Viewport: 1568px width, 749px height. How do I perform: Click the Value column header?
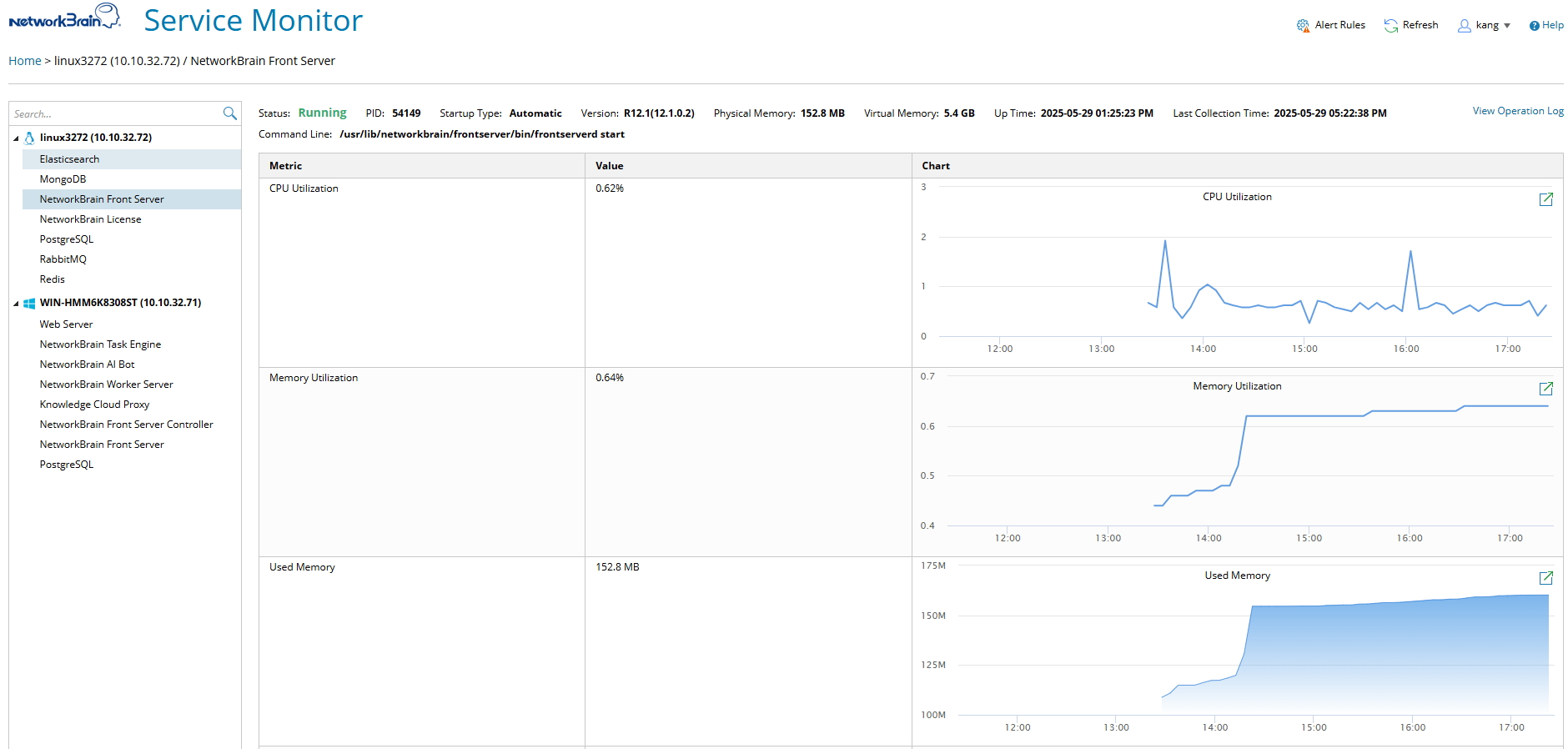(x=748, y=166)
